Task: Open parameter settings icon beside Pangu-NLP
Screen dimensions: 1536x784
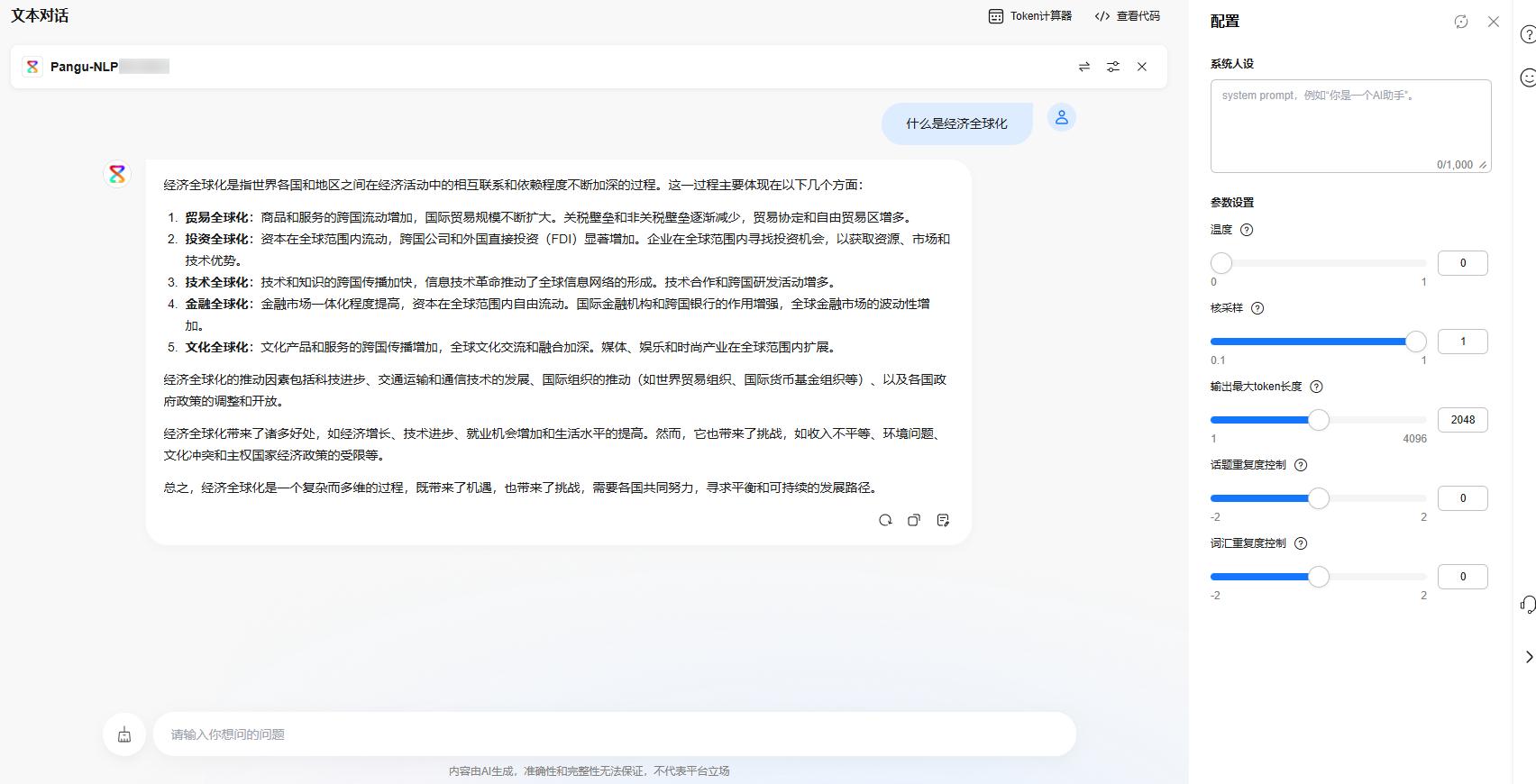Action: click(x=1113, y=67)
